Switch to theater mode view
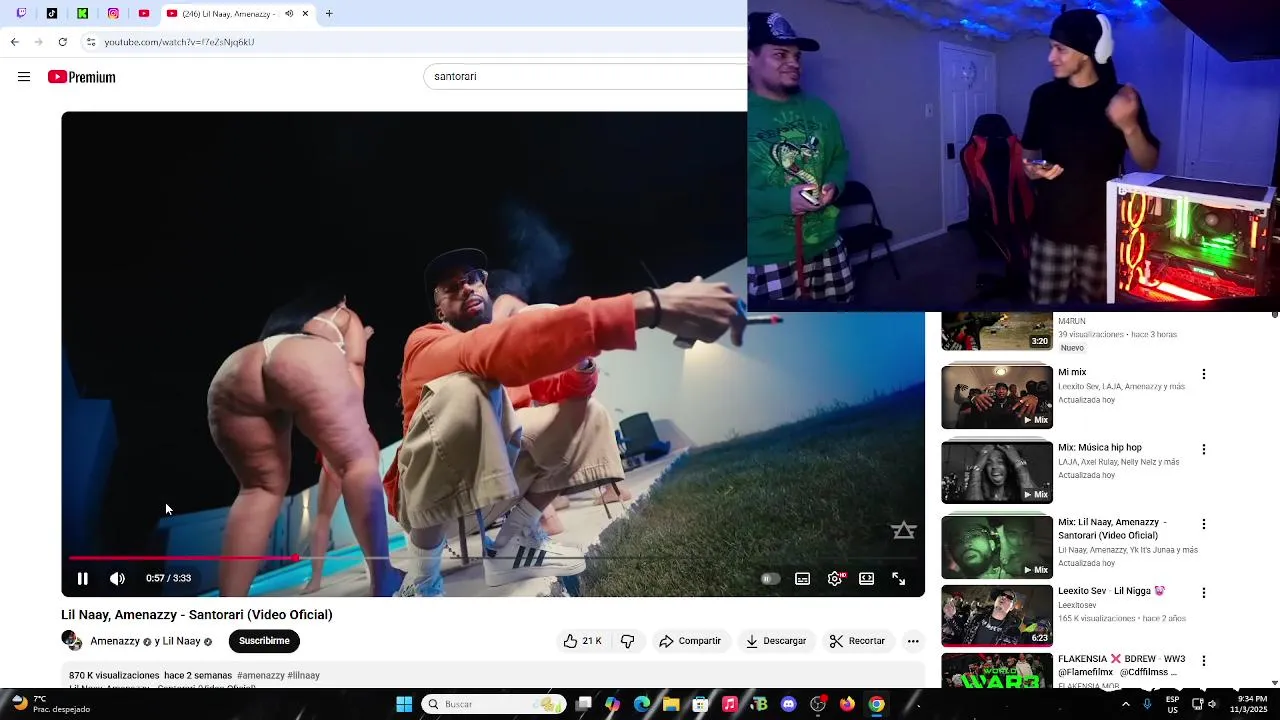1280x720 pixels. 866,578
